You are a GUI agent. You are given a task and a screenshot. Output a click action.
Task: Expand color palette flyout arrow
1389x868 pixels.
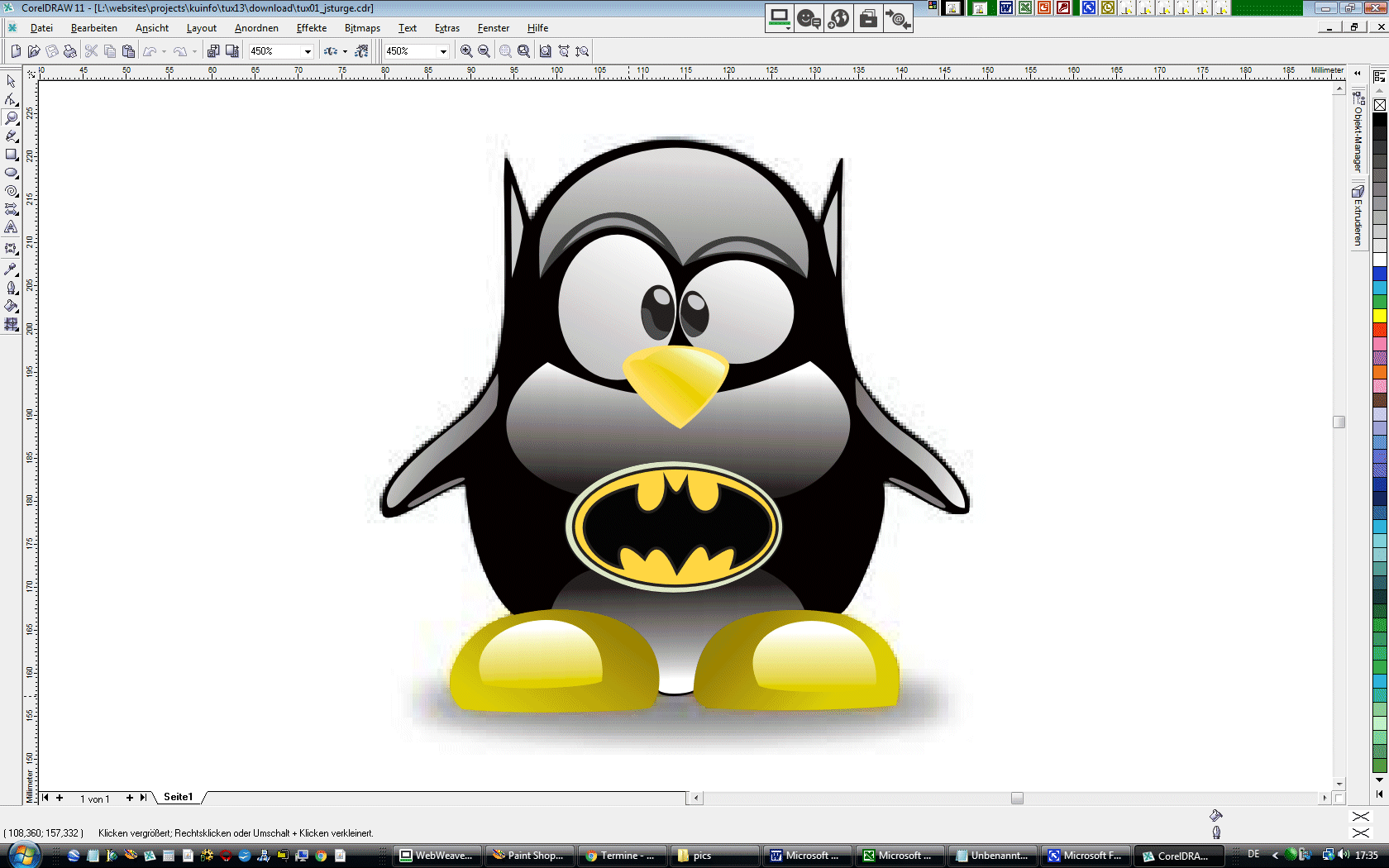pos(1379,794)
